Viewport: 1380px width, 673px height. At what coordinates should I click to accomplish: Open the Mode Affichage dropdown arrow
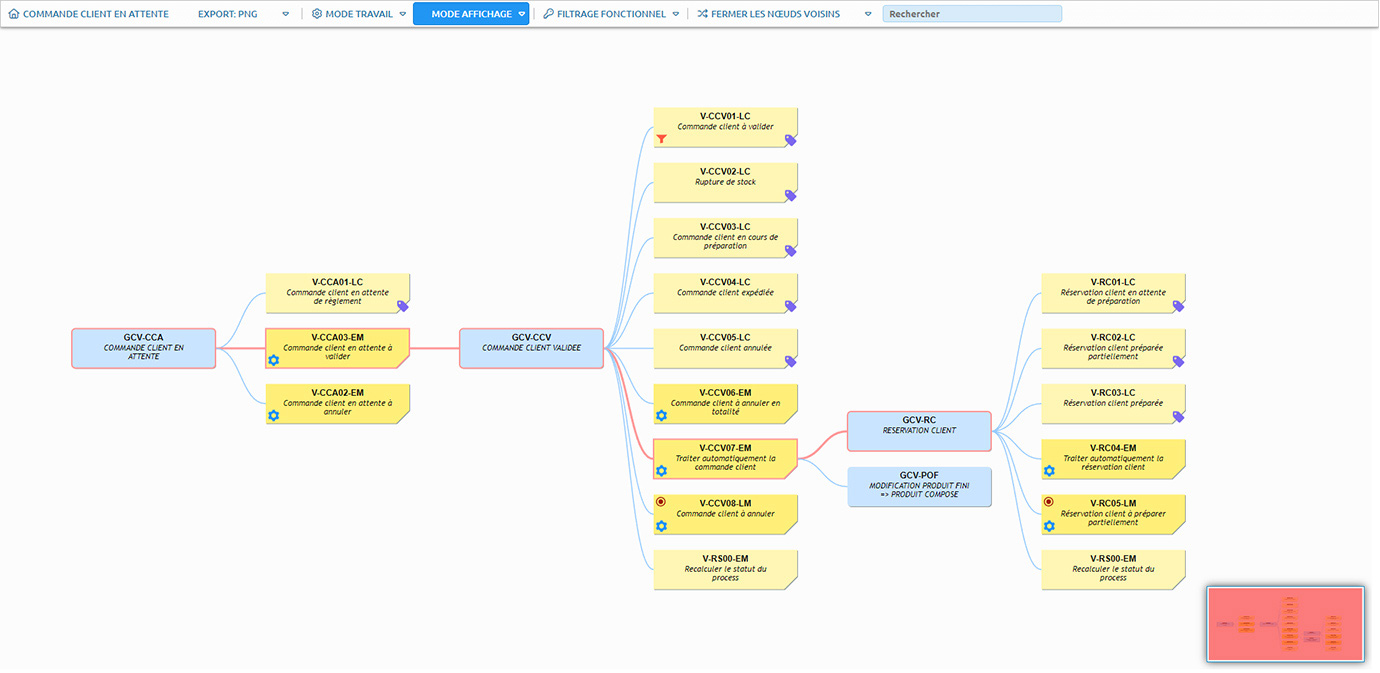(x=522, y=14)
